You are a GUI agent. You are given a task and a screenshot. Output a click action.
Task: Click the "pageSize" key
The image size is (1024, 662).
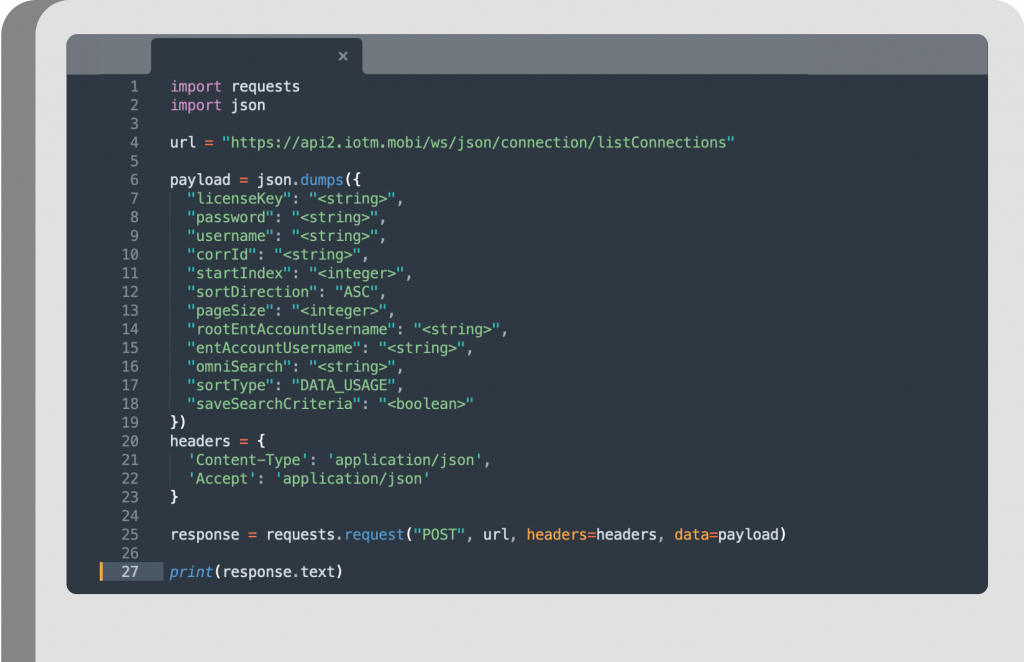coord(231,311)
